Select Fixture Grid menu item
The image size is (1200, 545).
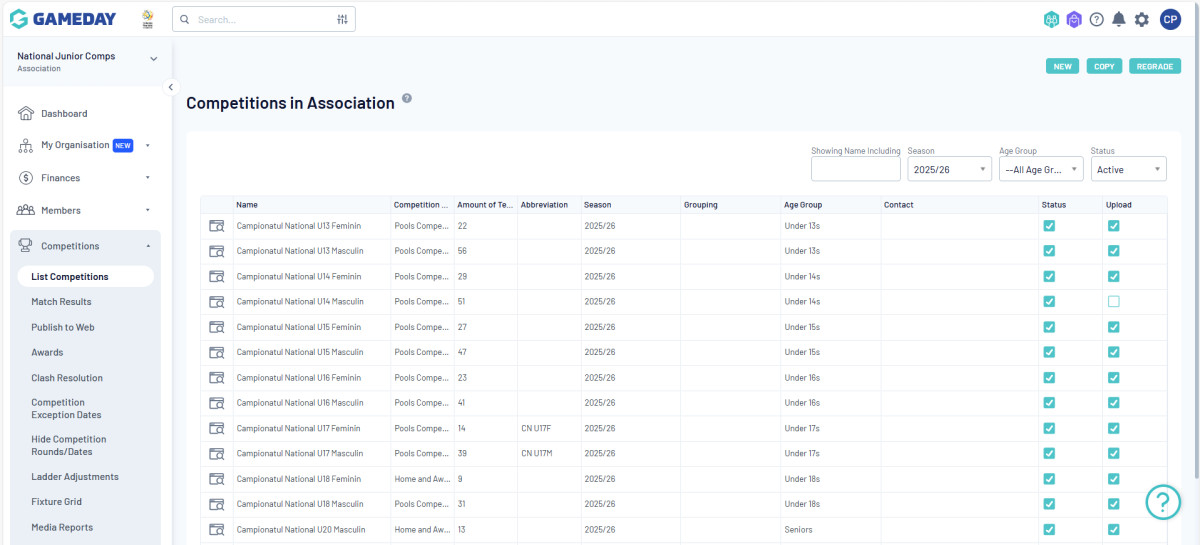pyautogui.click(x=56, y=502)
